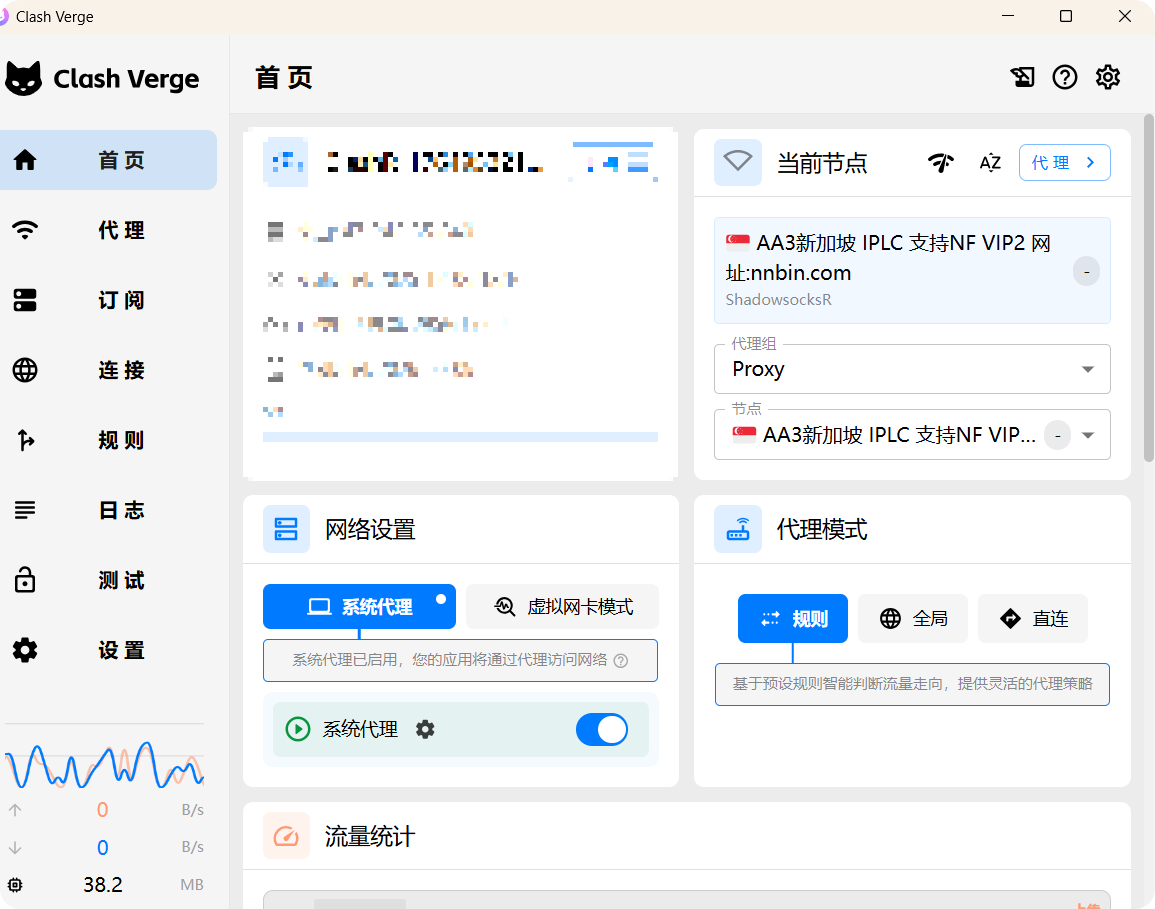Screen dimensions: 1155x909
Task: Click the A-Z sort icon
Action: pyautogui.click(x=990, y=163)
